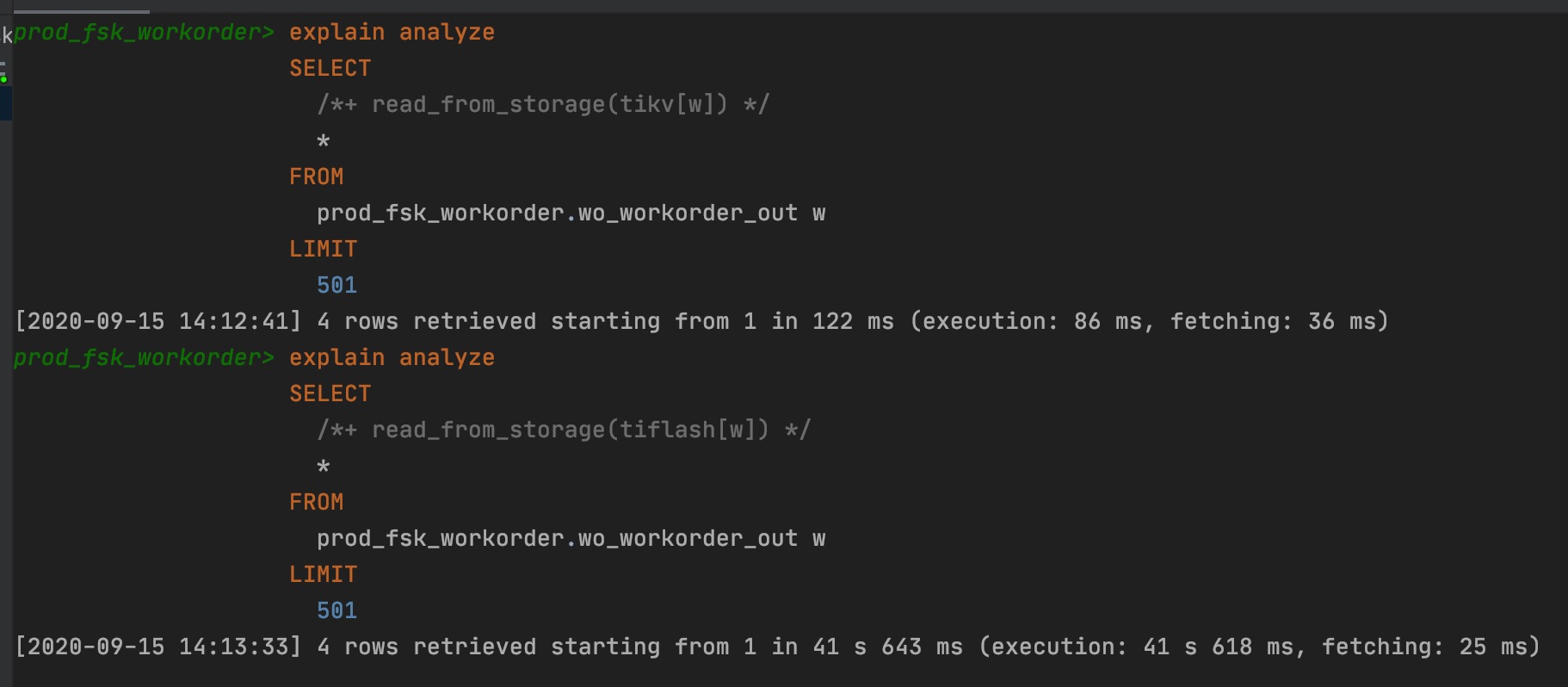Click the FROM keyword in the first query
1568x687 pixels.
(x=316, y=177)
